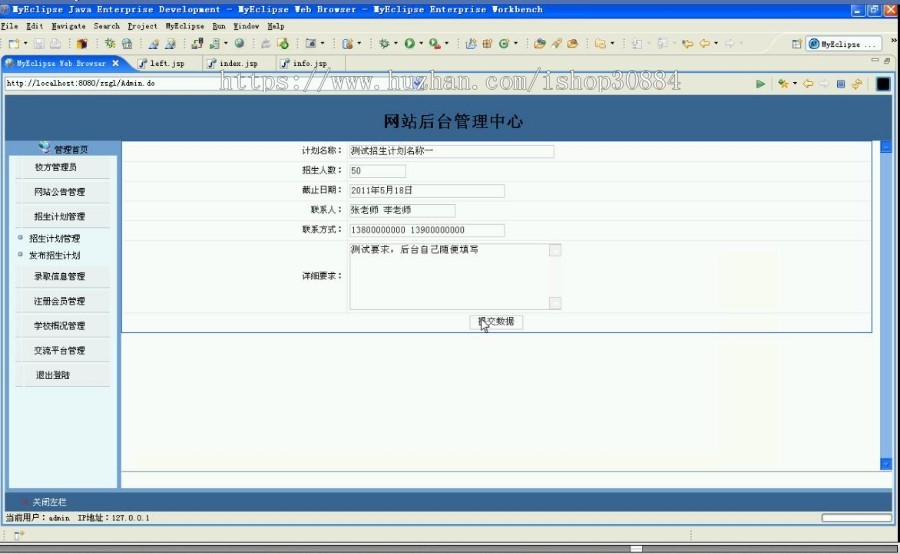Open the MyEclipse menu
Image resolution: width=900 pixels, height=554 pixels.
(185, 26)
